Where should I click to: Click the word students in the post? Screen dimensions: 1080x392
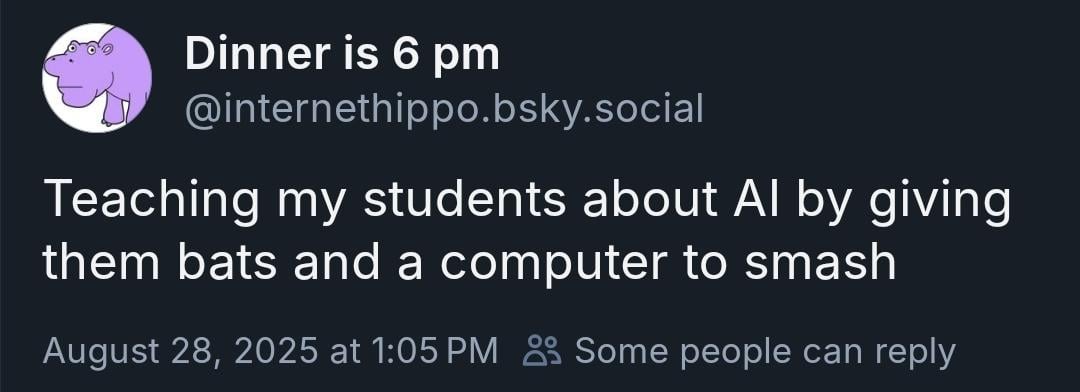(467, 198)
